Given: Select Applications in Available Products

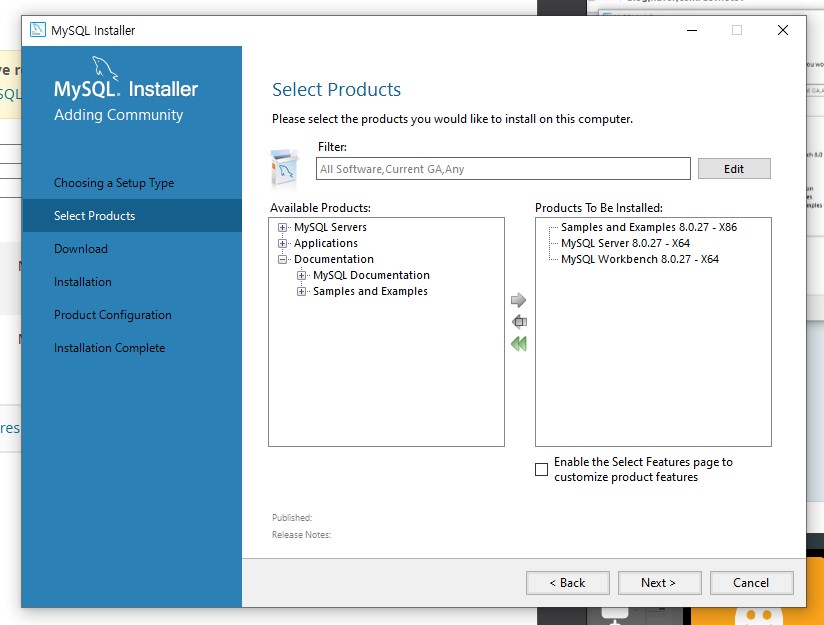Looking at the screenshot, I should coord(325,243).
